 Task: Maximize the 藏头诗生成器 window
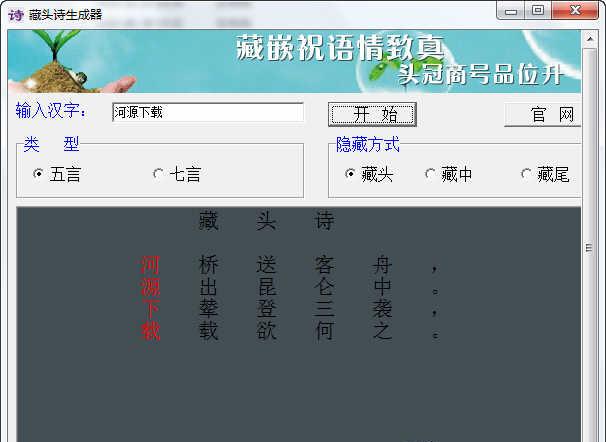tap(537, 10)
